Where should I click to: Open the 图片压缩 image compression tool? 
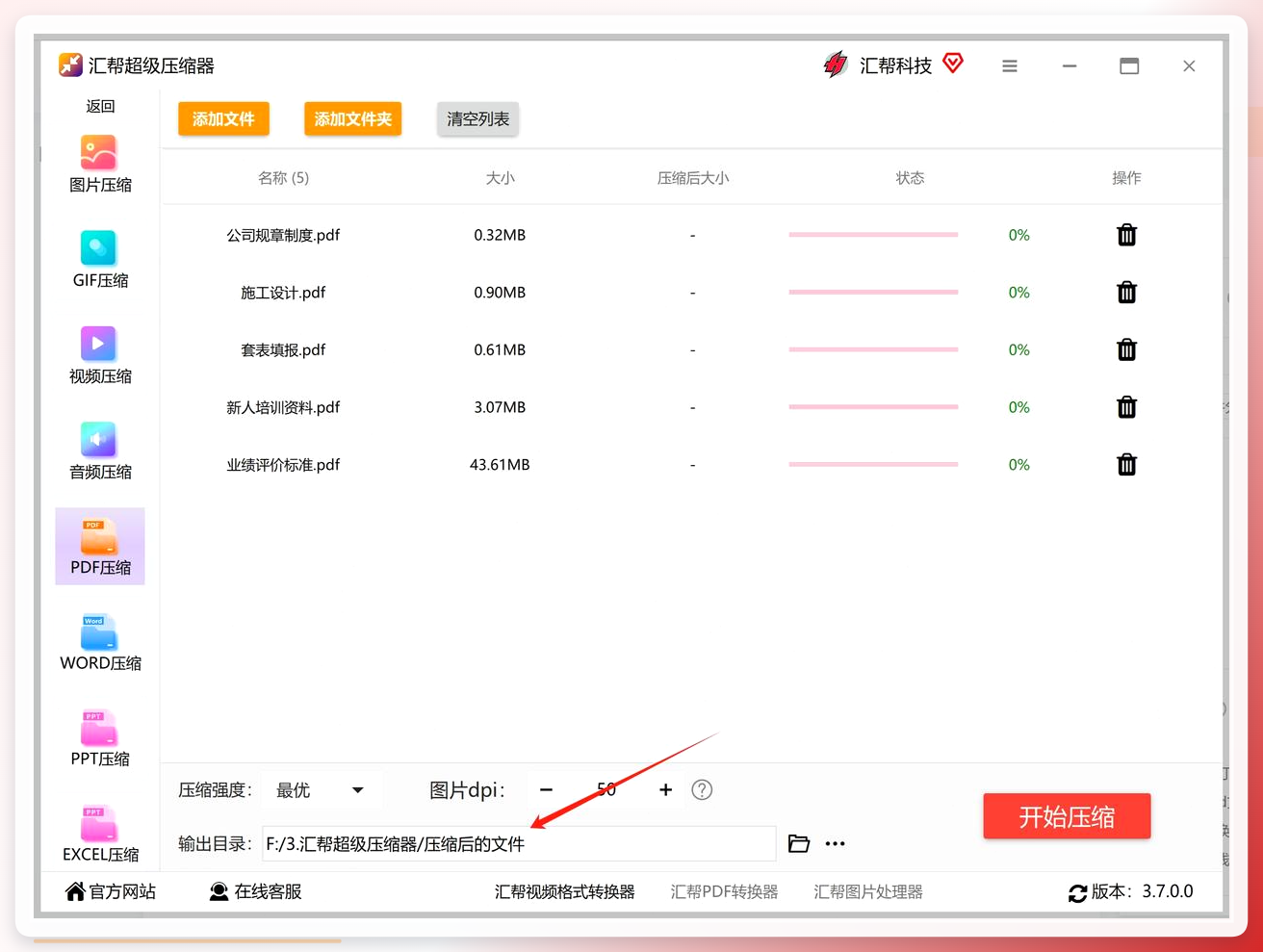[x=99, y=164]
